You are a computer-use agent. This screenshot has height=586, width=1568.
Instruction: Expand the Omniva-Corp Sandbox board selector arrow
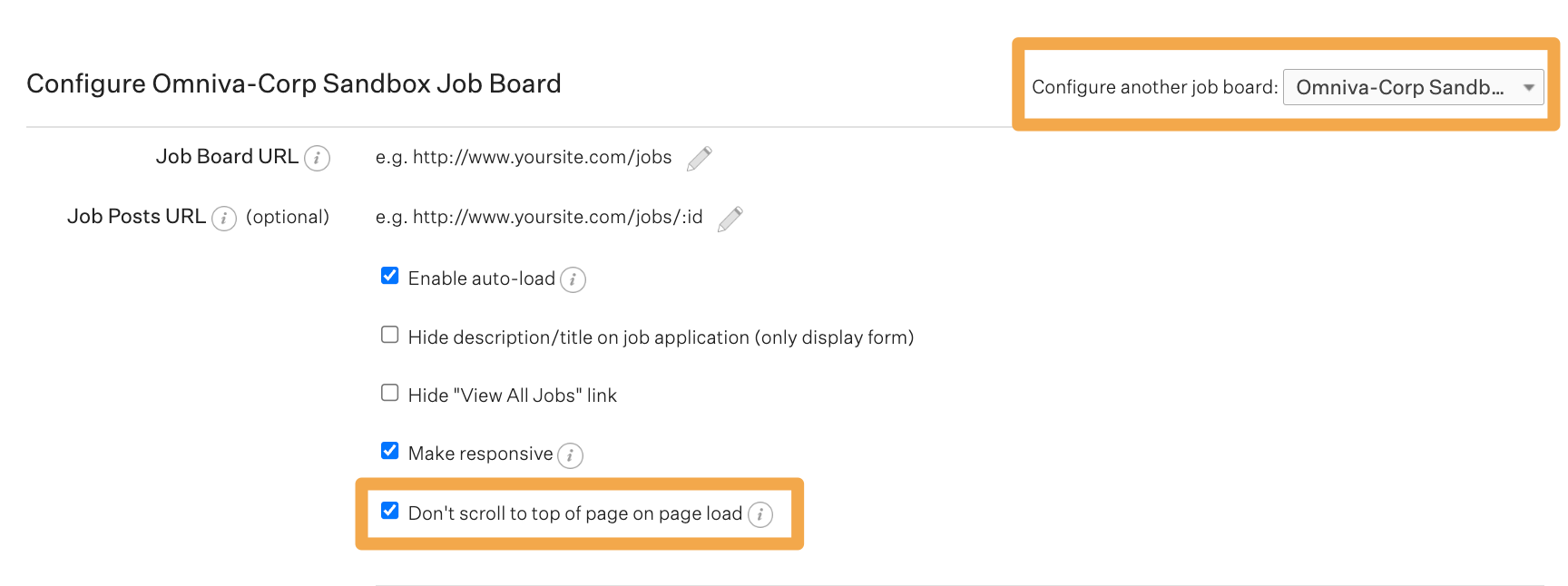[1528, 87]
